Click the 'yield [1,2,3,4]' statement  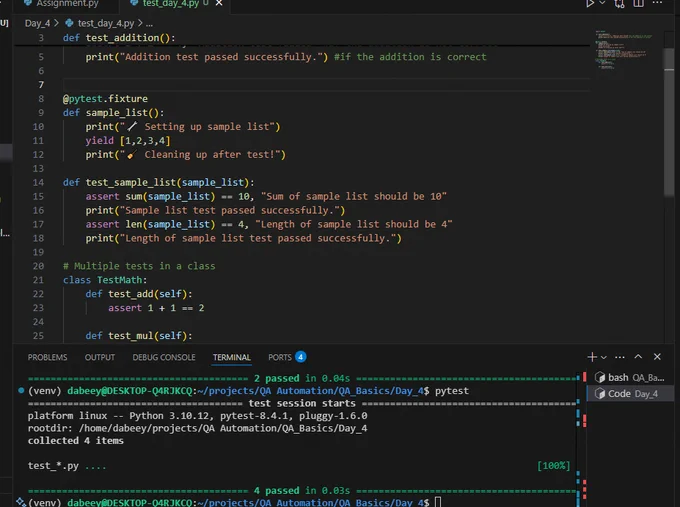tap(128, 141)
